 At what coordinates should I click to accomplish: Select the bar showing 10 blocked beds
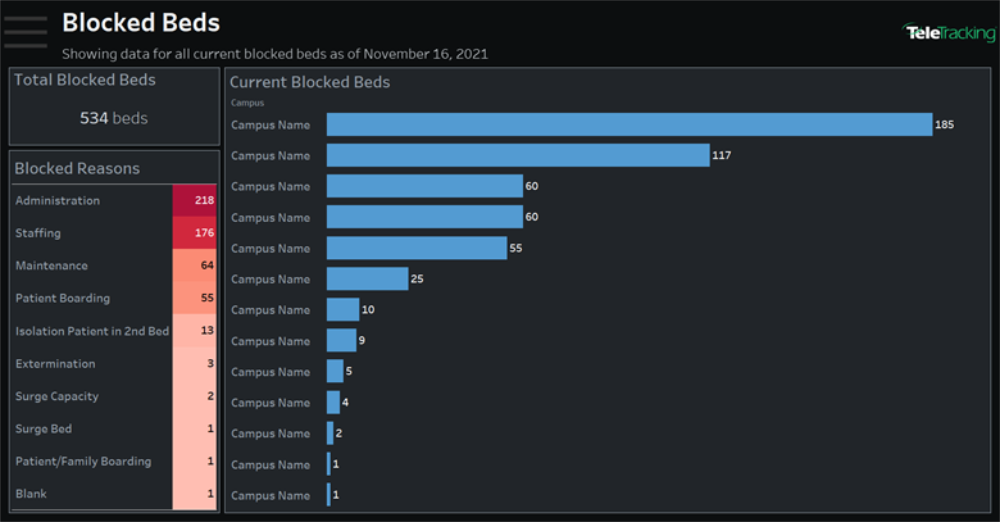click(343, 309)
